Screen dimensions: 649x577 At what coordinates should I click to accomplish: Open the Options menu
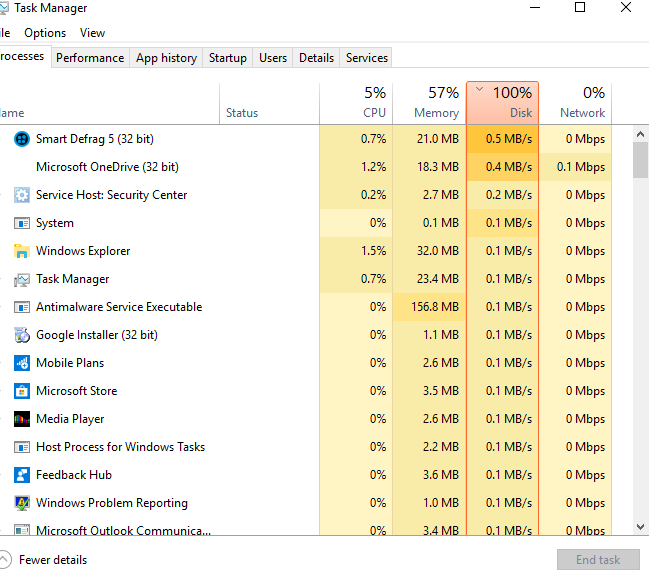45,33
